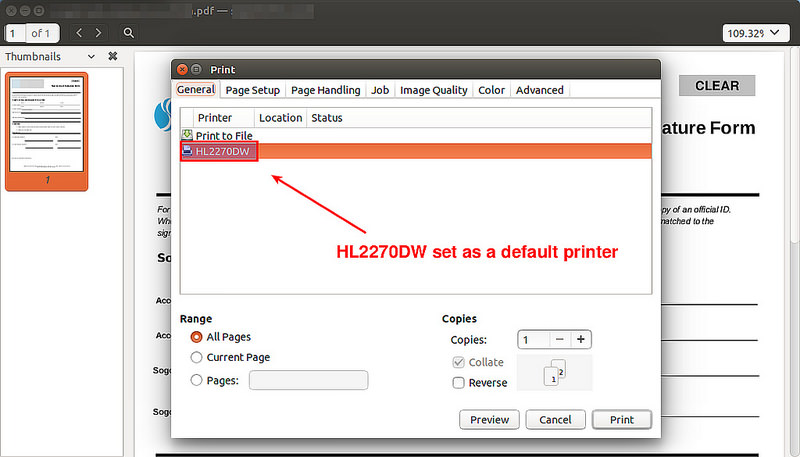Select the Pages range radio button
Viewport: 800px width, 457px height.
pos(196,380)
